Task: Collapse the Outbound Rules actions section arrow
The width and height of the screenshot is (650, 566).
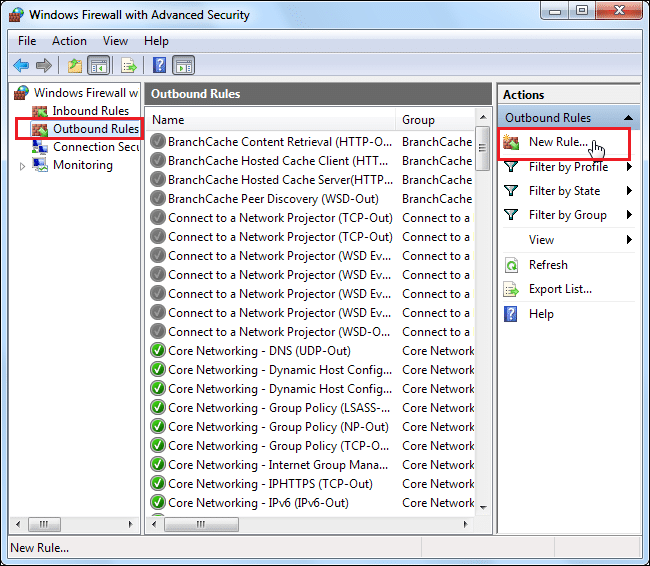Action: [628, 118]
